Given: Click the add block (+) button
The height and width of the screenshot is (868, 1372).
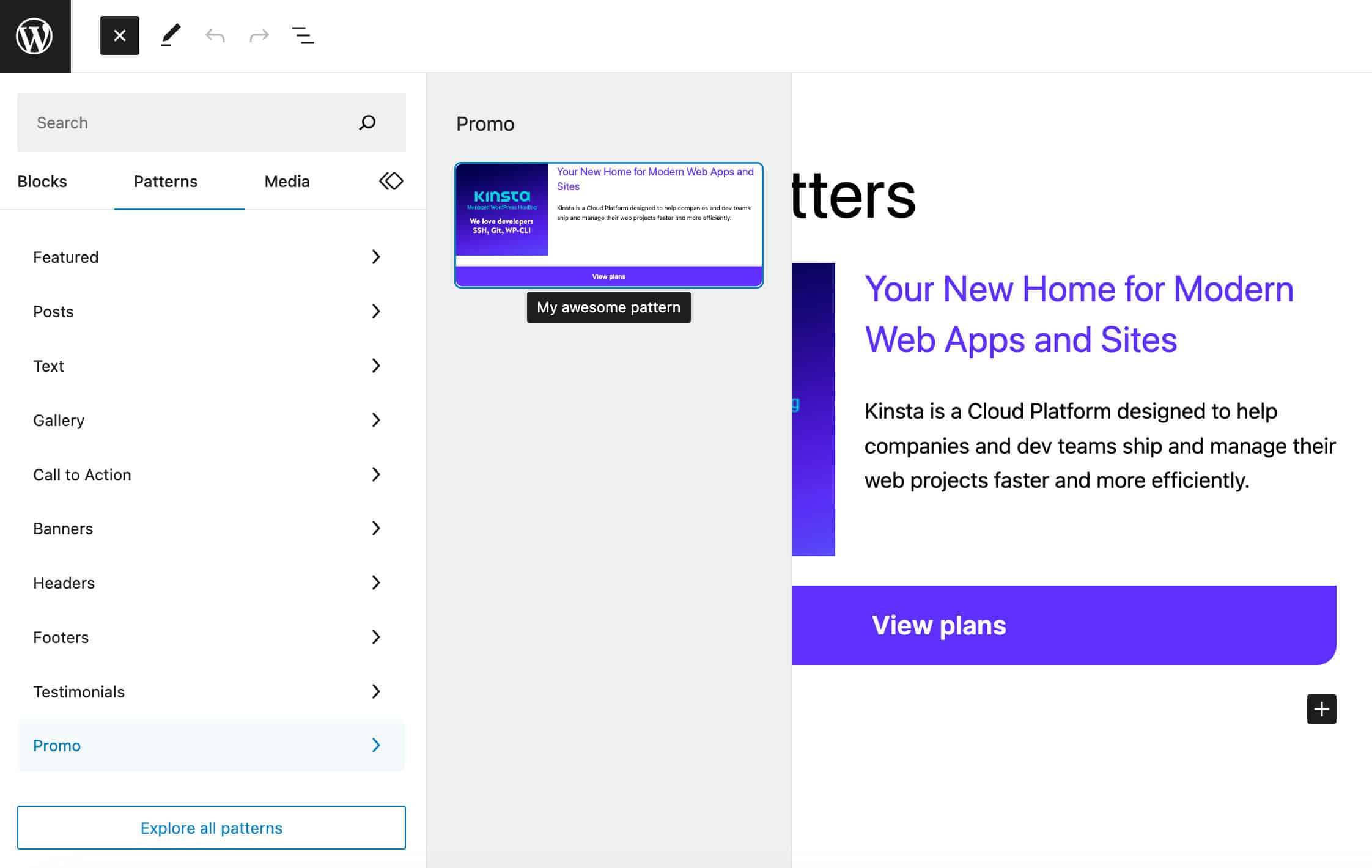Looking at the screenshot, I should (1321, 709).
